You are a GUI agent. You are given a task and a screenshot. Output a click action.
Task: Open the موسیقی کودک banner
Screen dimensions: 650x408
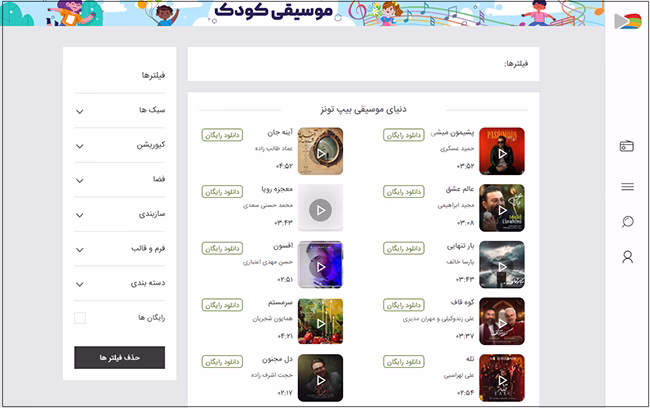[x=303, y=13]
